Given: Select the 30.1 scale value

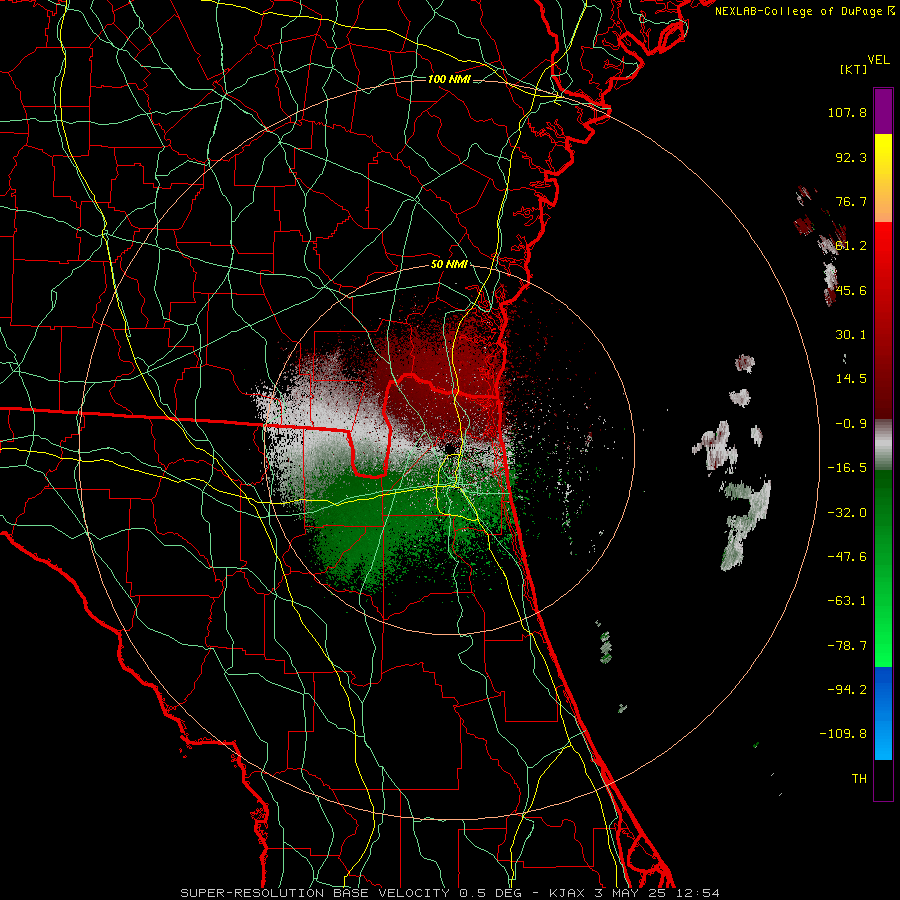Looking at the screenshot, I should click(851, 335).
